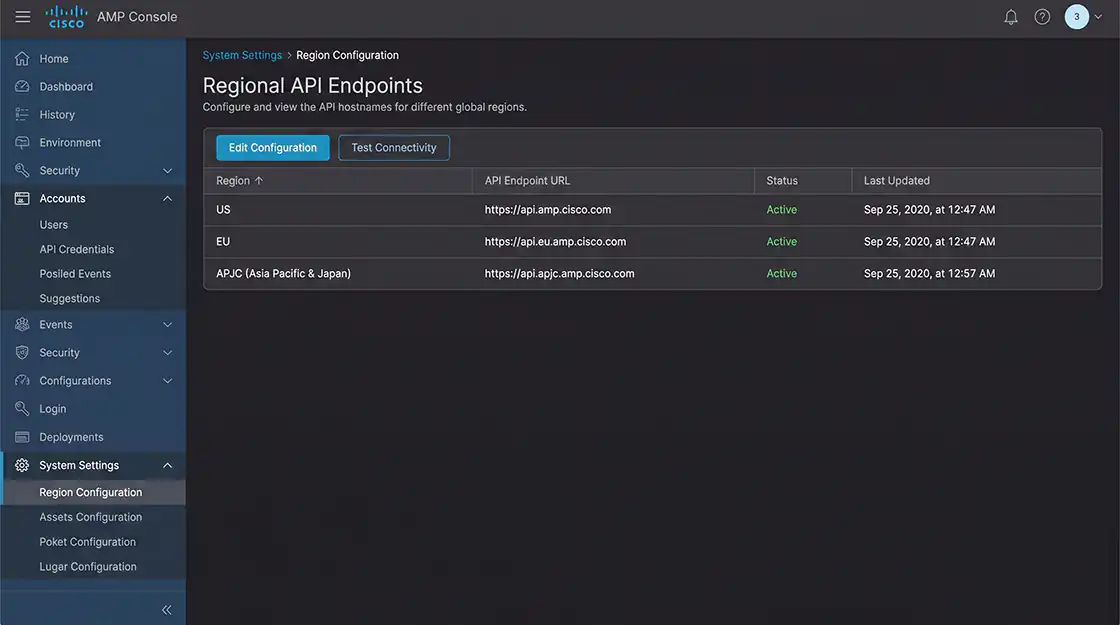
Task: Expand the Events section chevron
Action: point(167,324)
